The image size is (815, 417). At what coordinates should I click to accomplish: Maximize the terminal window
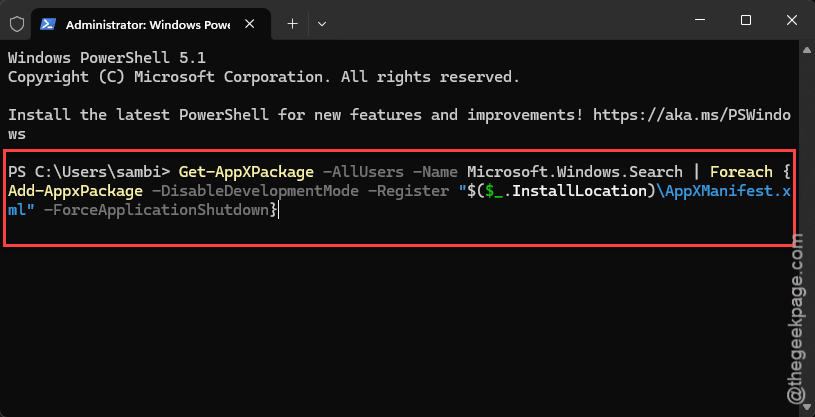(x=746, y=20)
